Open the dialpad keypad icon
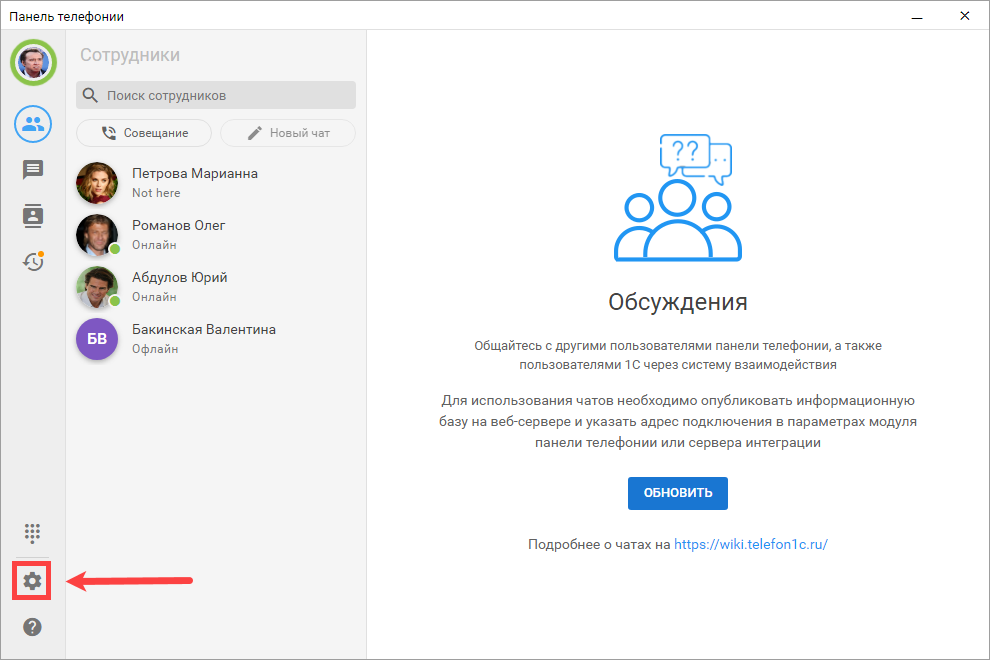 [x=33, y=532]
